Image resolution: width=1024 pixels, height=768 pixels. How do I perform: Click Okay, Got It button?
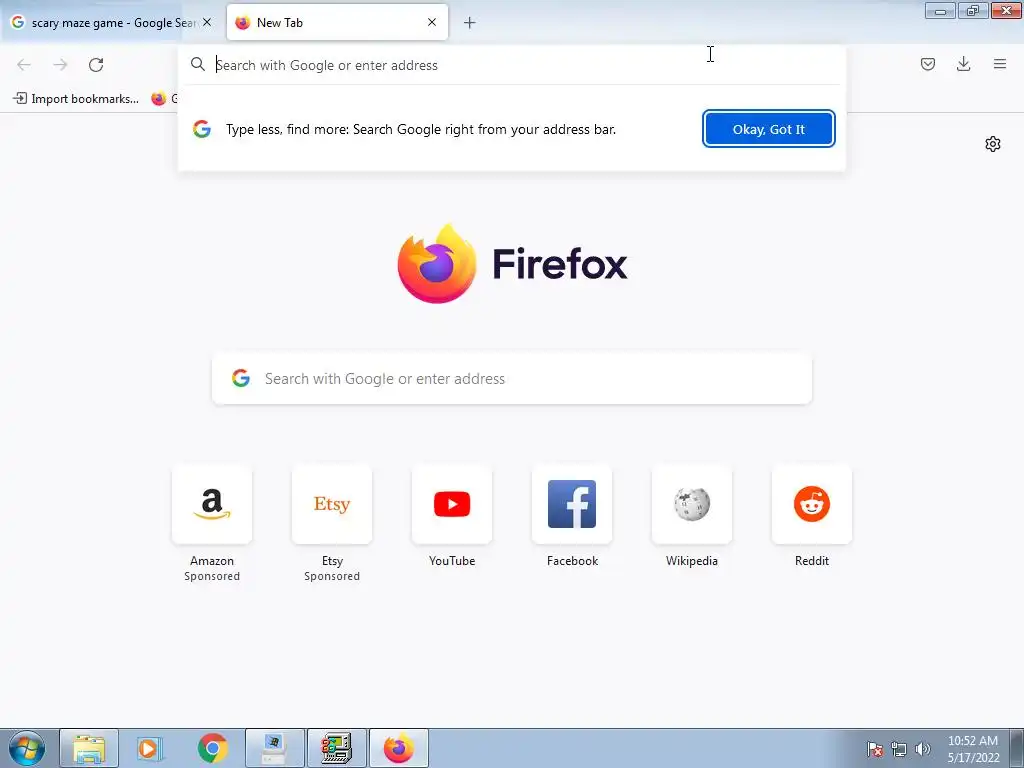pos(769,129)
